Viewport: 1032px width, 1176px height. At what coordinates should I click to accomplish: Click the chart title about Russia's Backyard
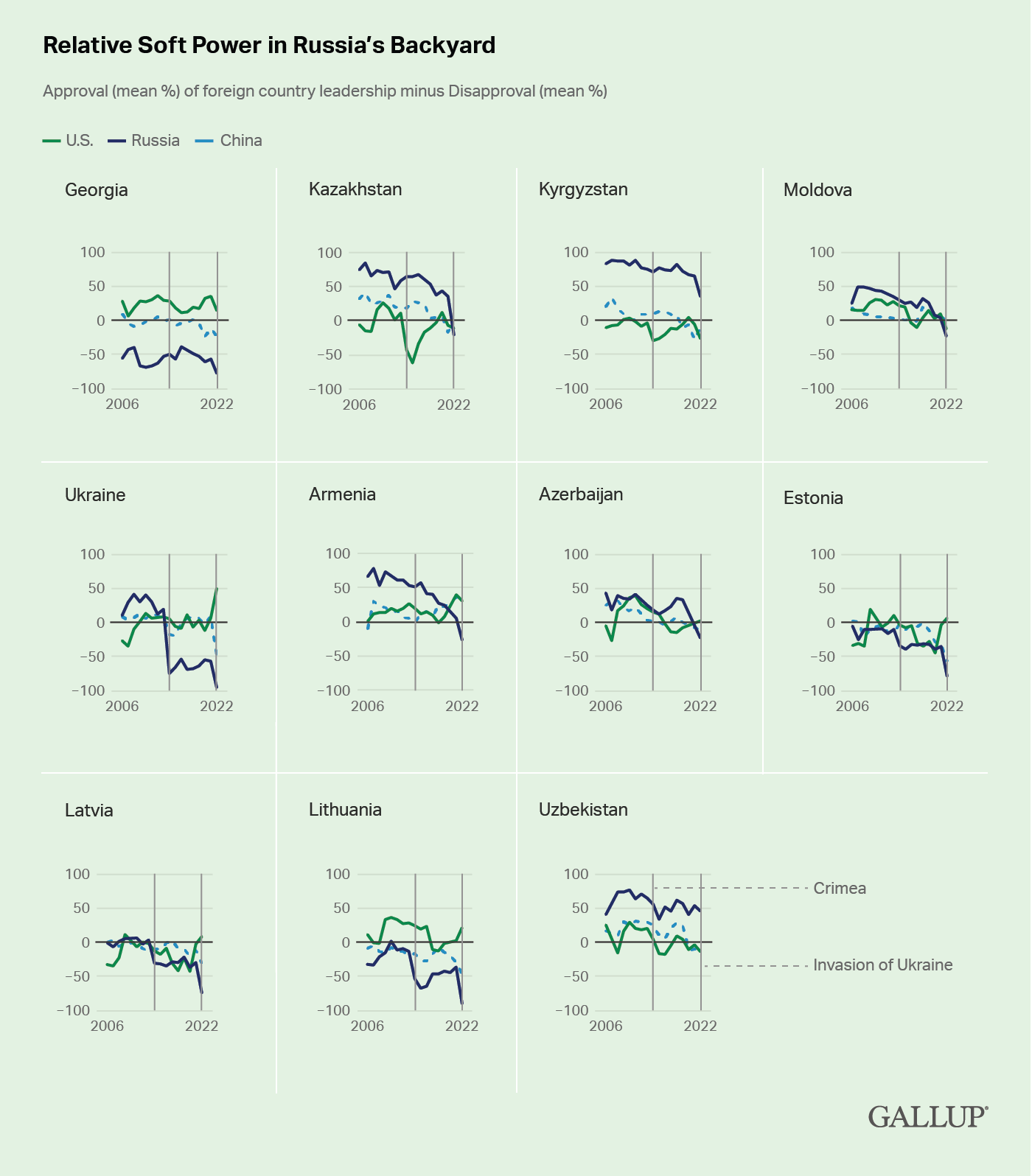point(269,46)
